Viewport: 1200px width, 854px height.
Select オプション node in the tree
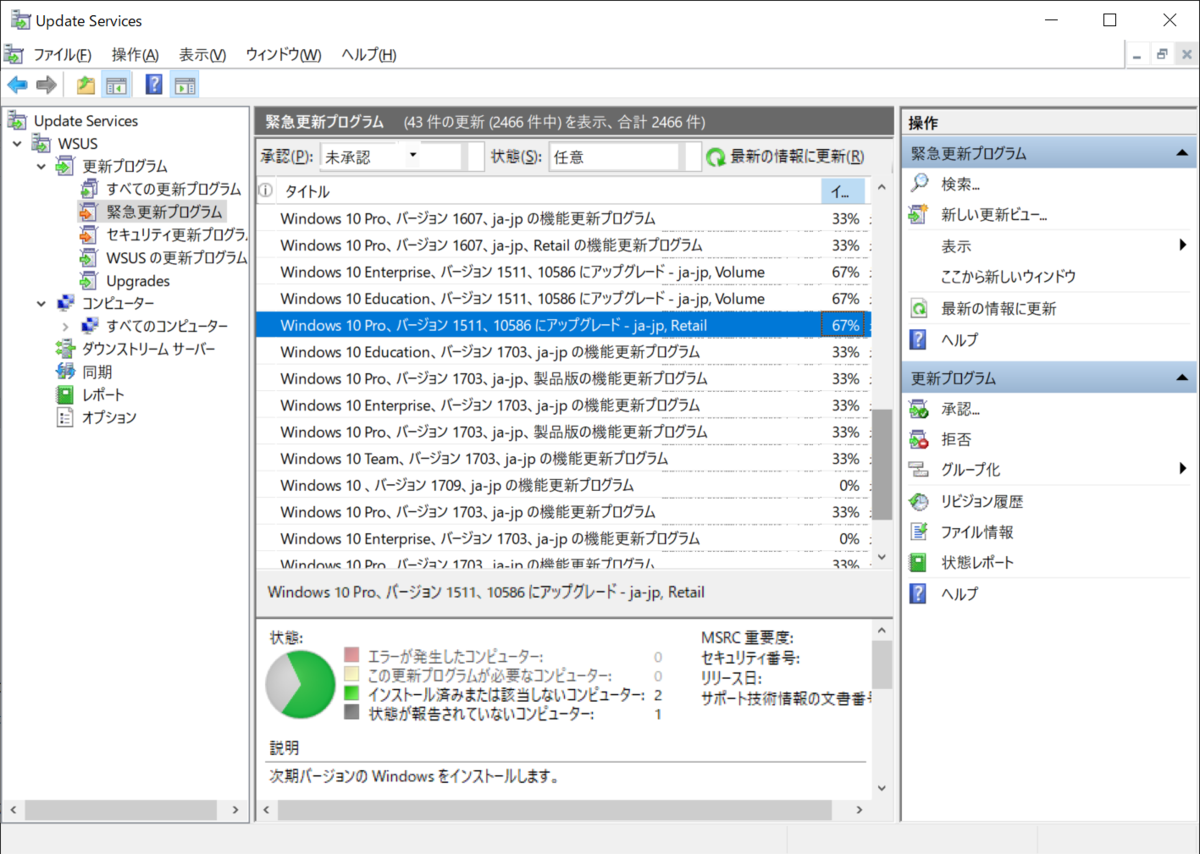109,418
